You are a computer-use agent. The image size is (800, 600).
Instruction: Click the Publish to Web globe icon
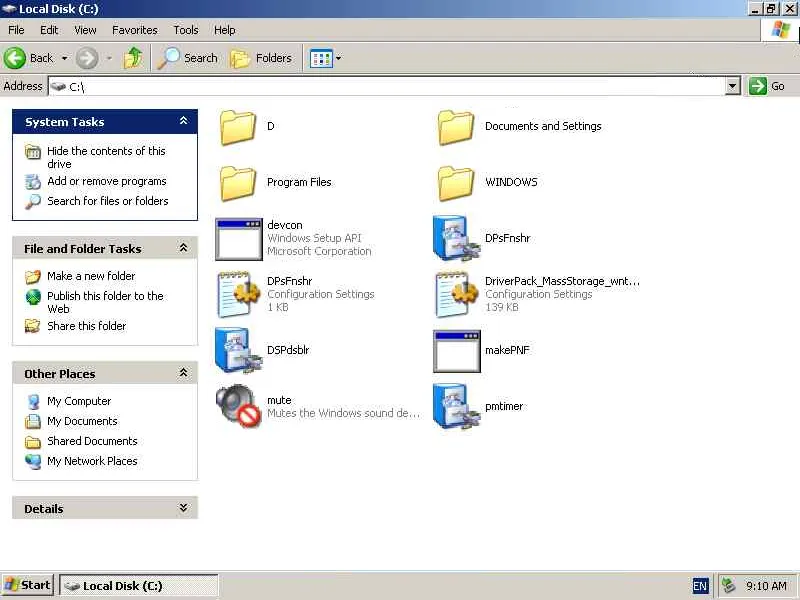pyautogui.click(x=33, y=296)
